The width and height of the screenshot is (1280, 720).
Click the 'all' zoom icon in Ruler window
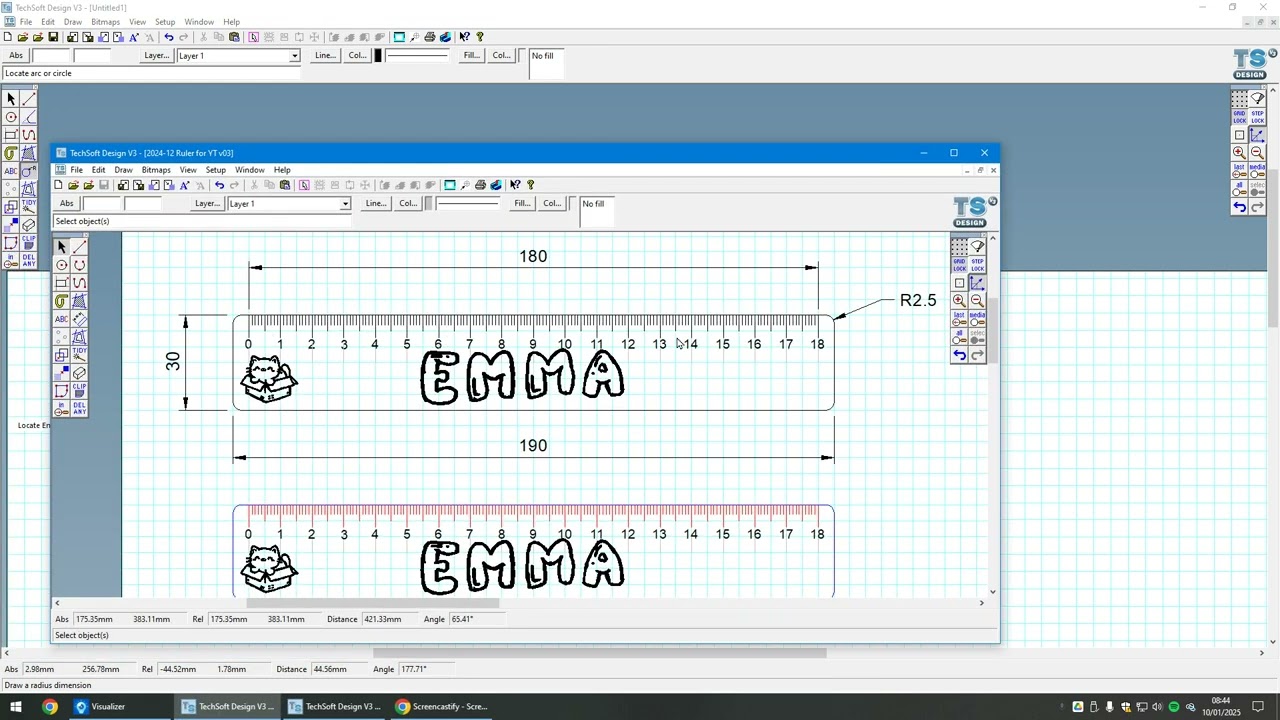(x=959, y=337)
